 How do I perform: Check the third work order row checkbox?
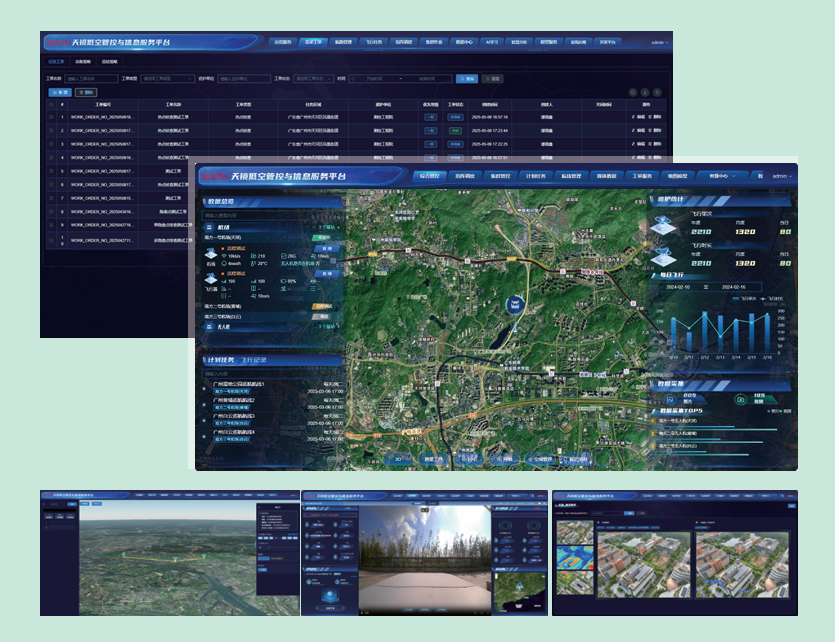51,144
